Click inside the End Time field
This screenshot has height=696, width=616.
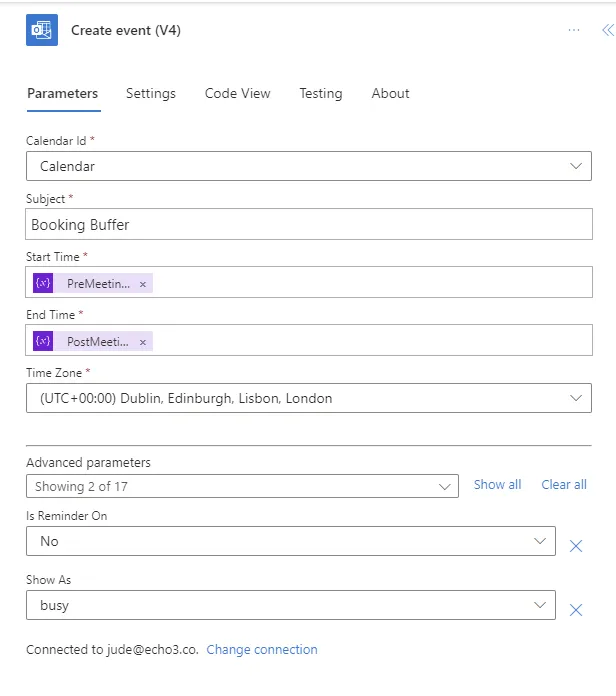coord(309,340)
